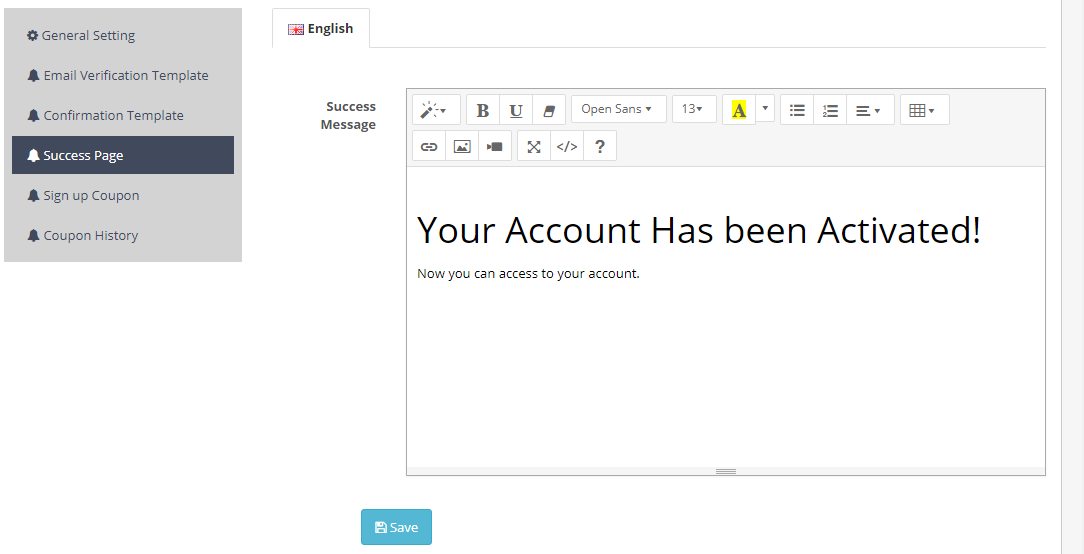Viewport: 1084px width, 554px height.
Task: Open General Setting in sidebar
Action: point(122,35)
